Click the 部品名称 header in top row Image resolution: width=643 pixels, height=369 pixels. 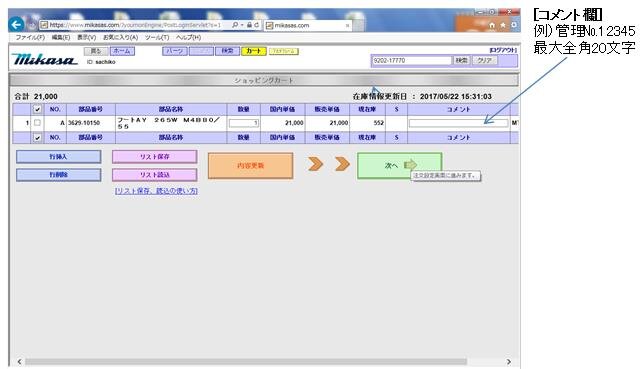coord(171,109)
